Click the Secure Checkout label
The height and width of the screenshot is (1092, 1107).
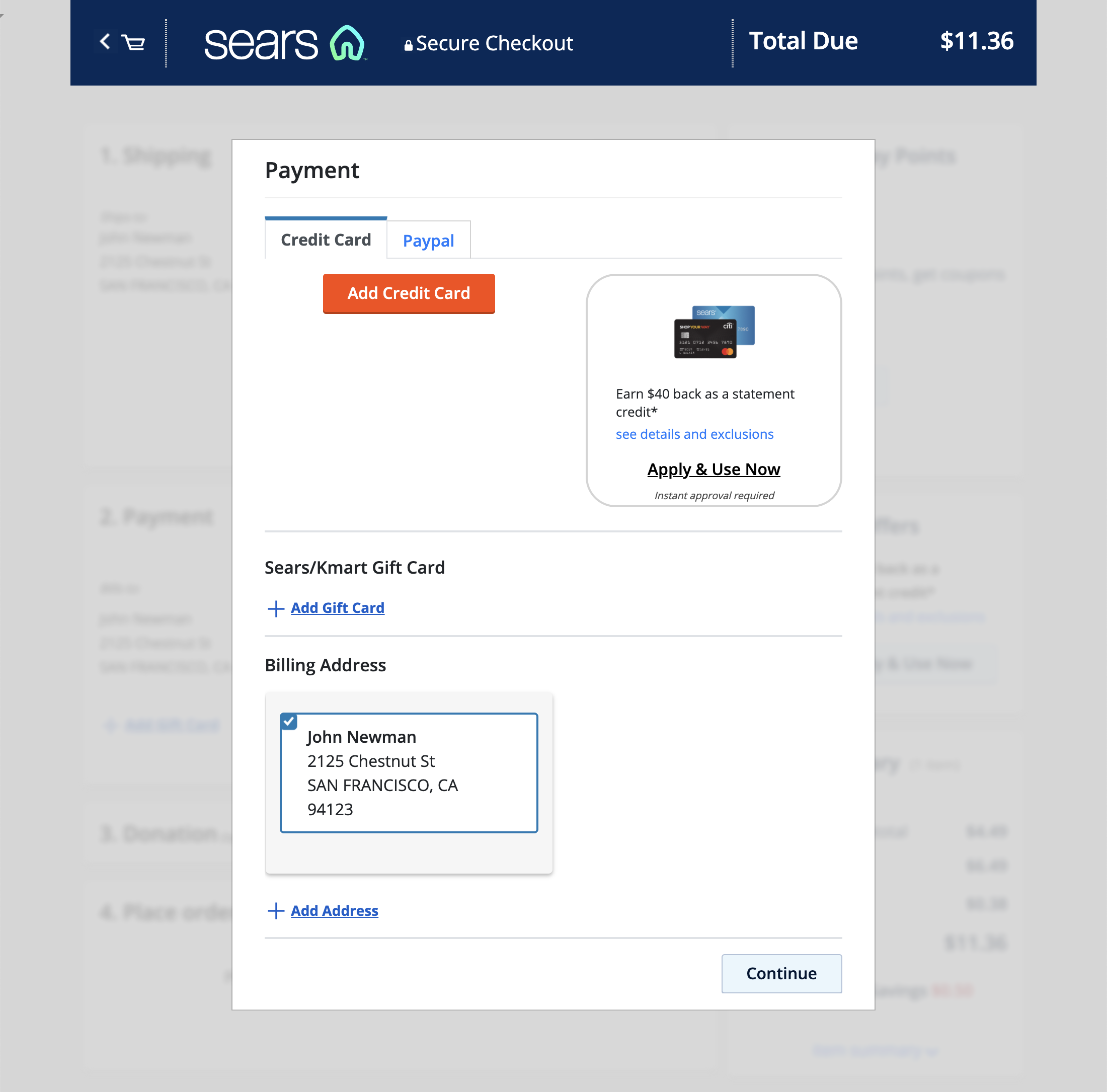[x=494, y=44]
